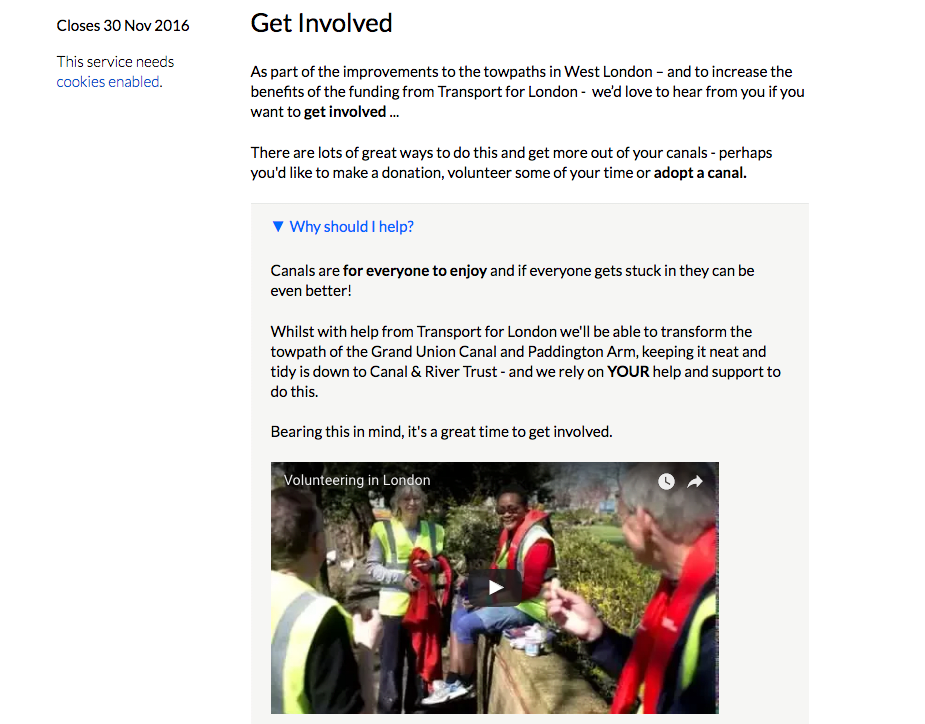Collapse the "Why should I help?" section
925x724 pixels.
(x=343, y=227)
